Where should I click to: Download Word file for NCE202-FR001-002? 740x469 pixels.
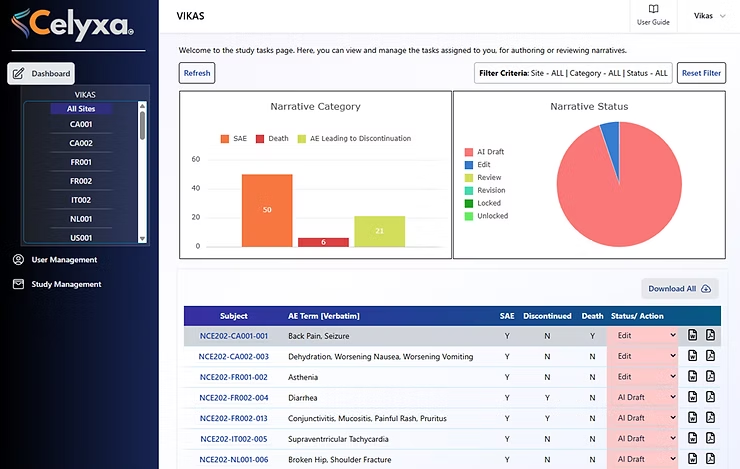click(x=693, y=377)
